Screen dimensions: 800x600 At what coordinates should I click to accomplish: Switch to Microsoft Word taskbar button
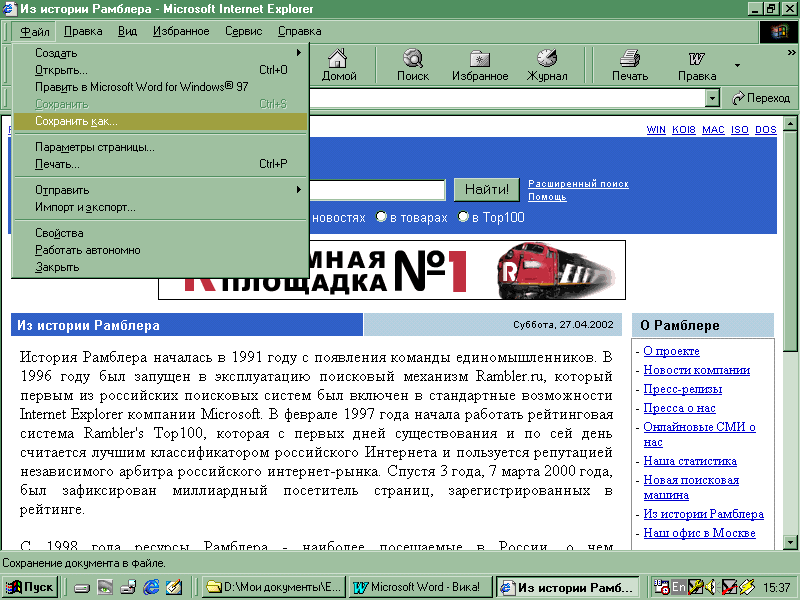420,587
